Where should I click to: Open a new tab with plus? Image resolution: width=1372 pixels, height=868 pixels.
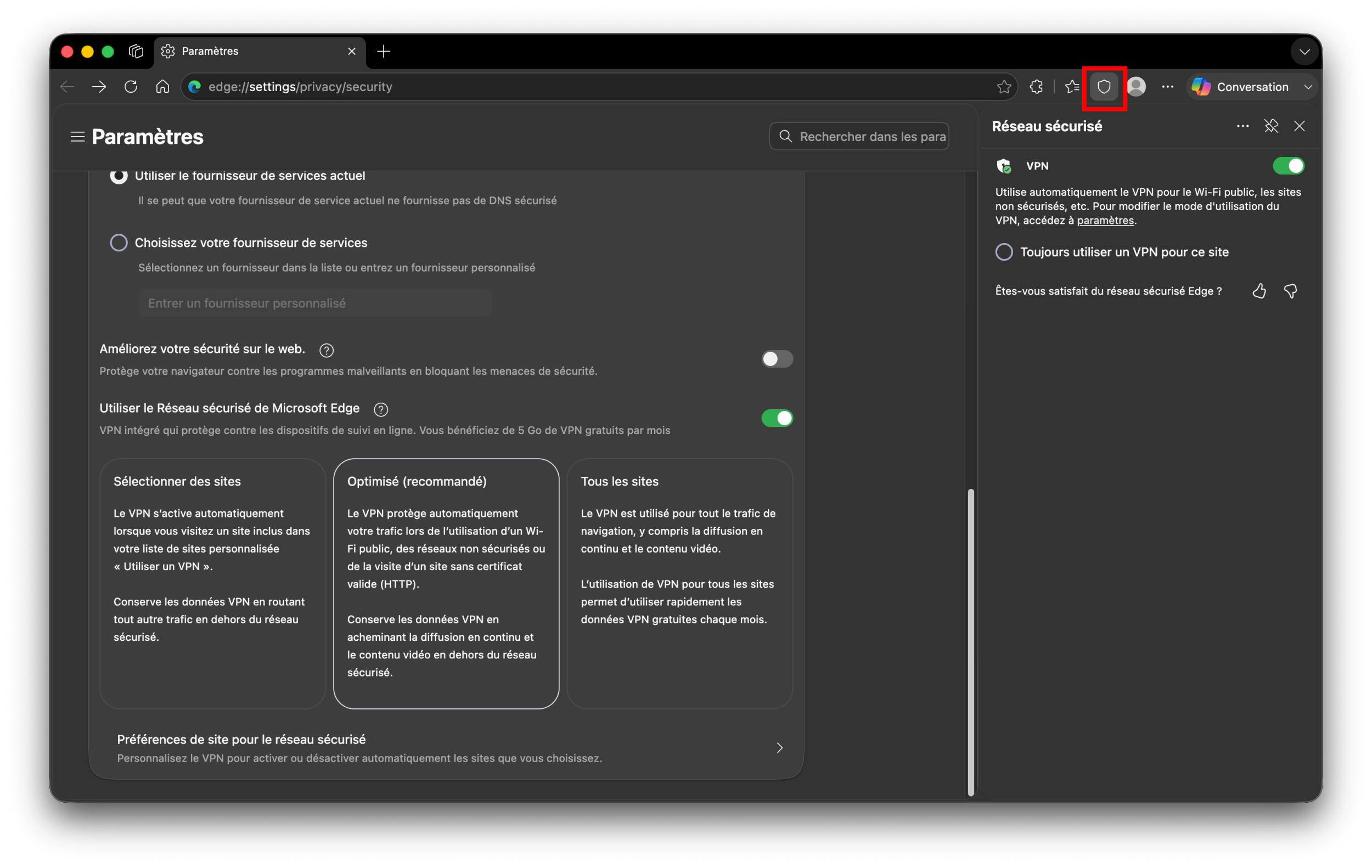[384, 51]
